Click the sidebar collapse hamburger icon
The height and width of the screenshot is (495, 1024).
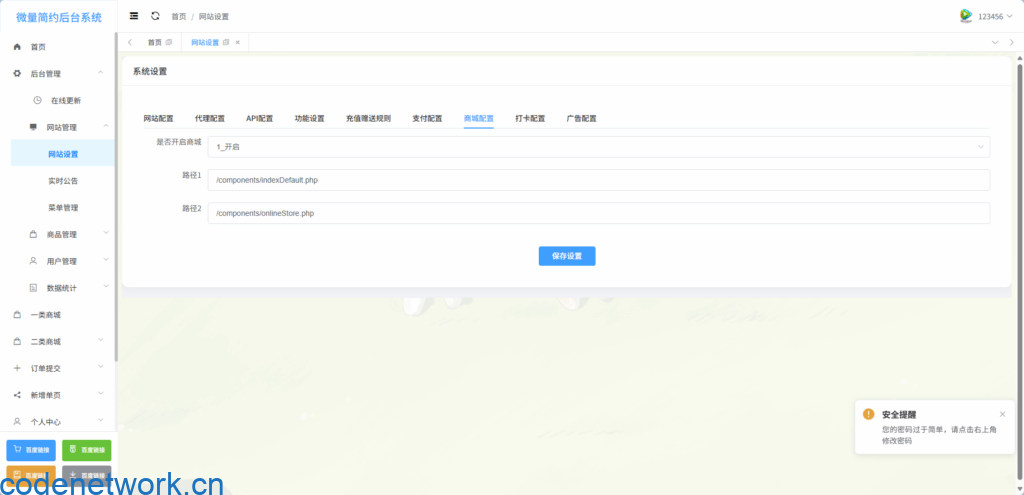pos(134,16)
